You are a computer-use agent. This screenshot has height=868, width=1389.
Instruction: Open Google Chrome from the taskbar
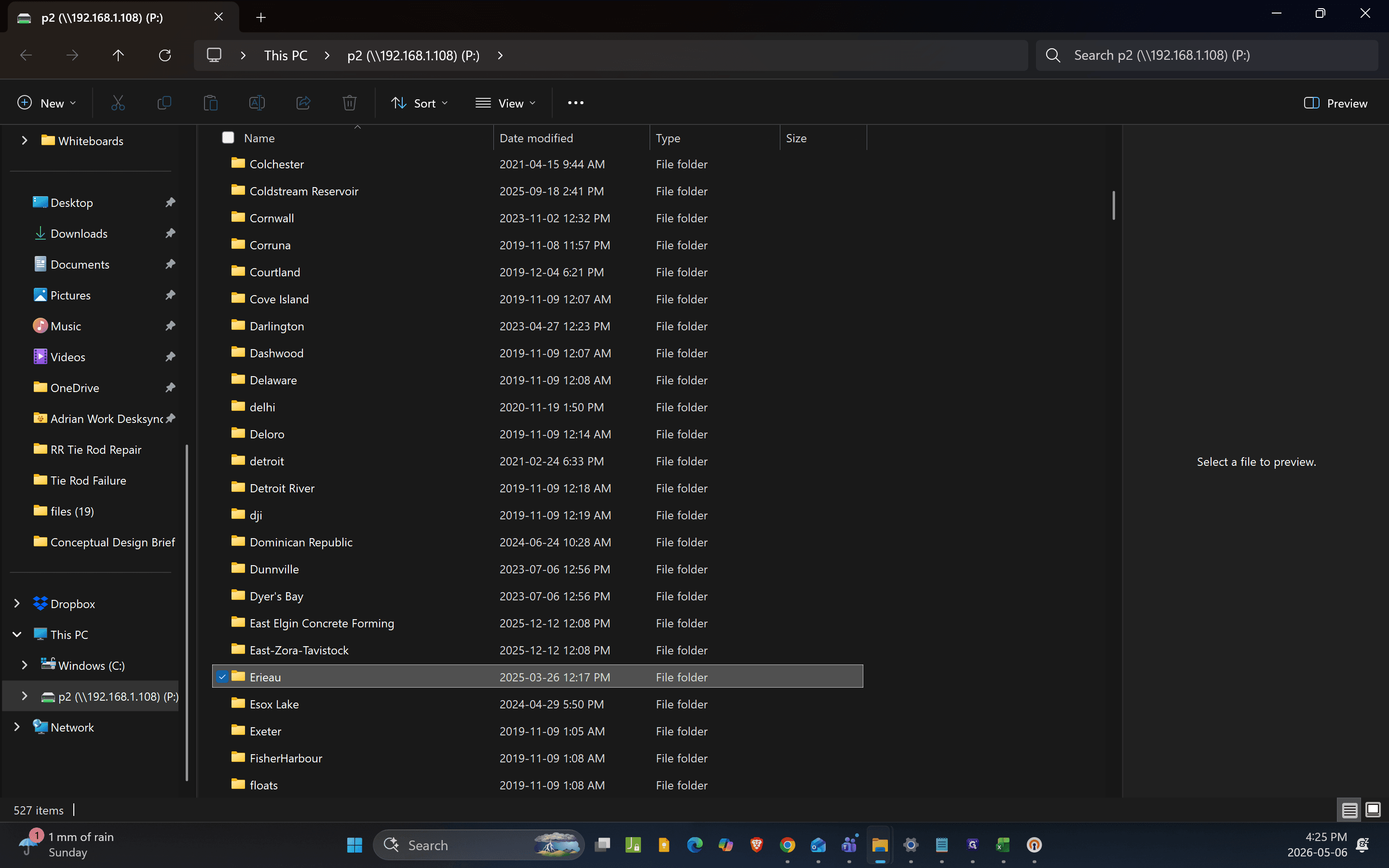click(788, 845)
